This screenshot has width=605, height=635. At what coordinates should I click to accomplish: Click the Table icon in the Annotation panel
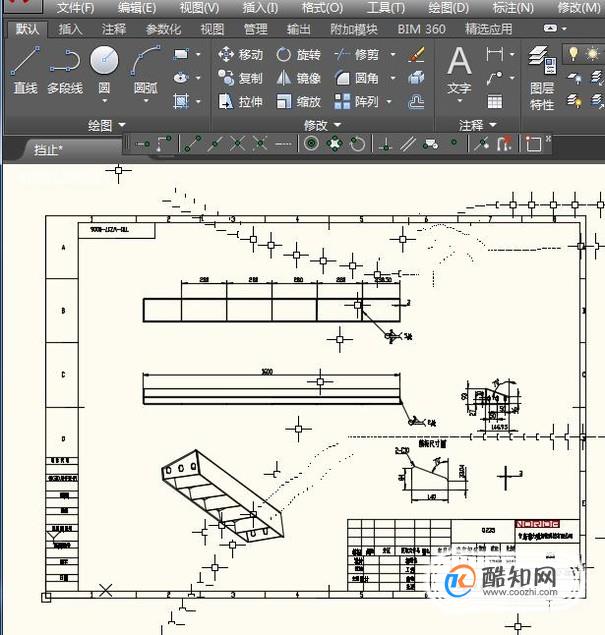tap(494, 101)
